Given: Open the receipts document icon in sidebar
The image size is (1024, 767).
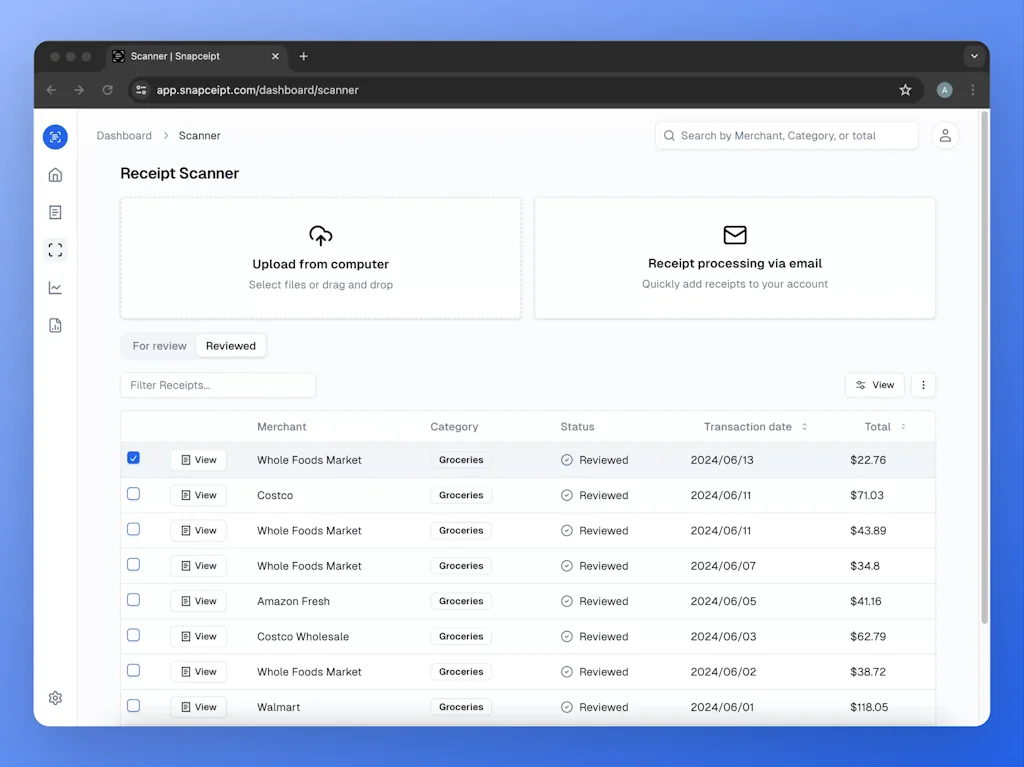Looking at the screenshot, I should pyautogui.click(x=55, y=212).
